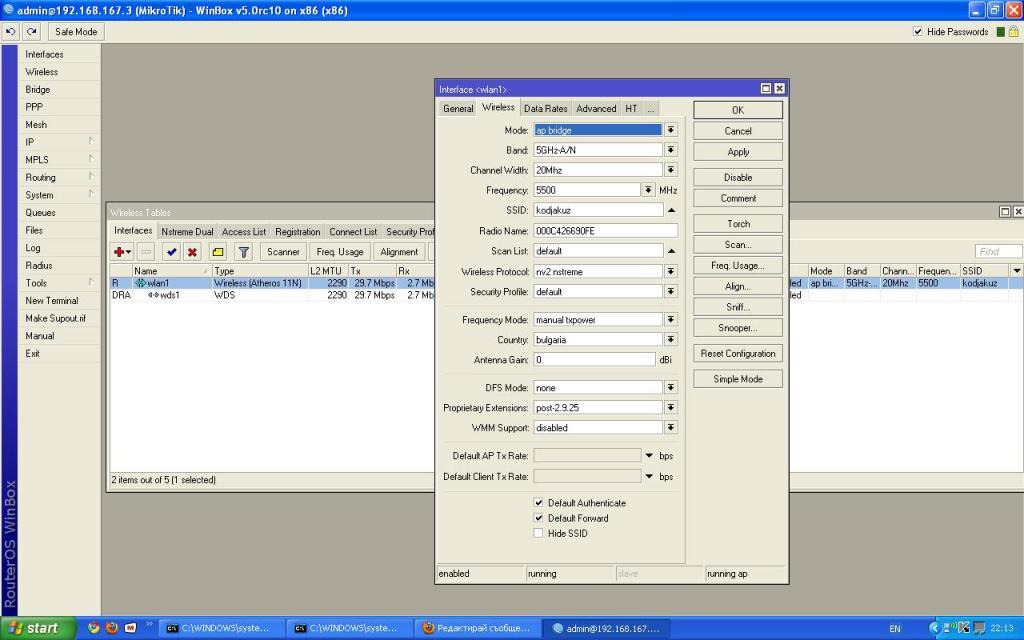Switch to the Data Rates tab

[545, 108]
